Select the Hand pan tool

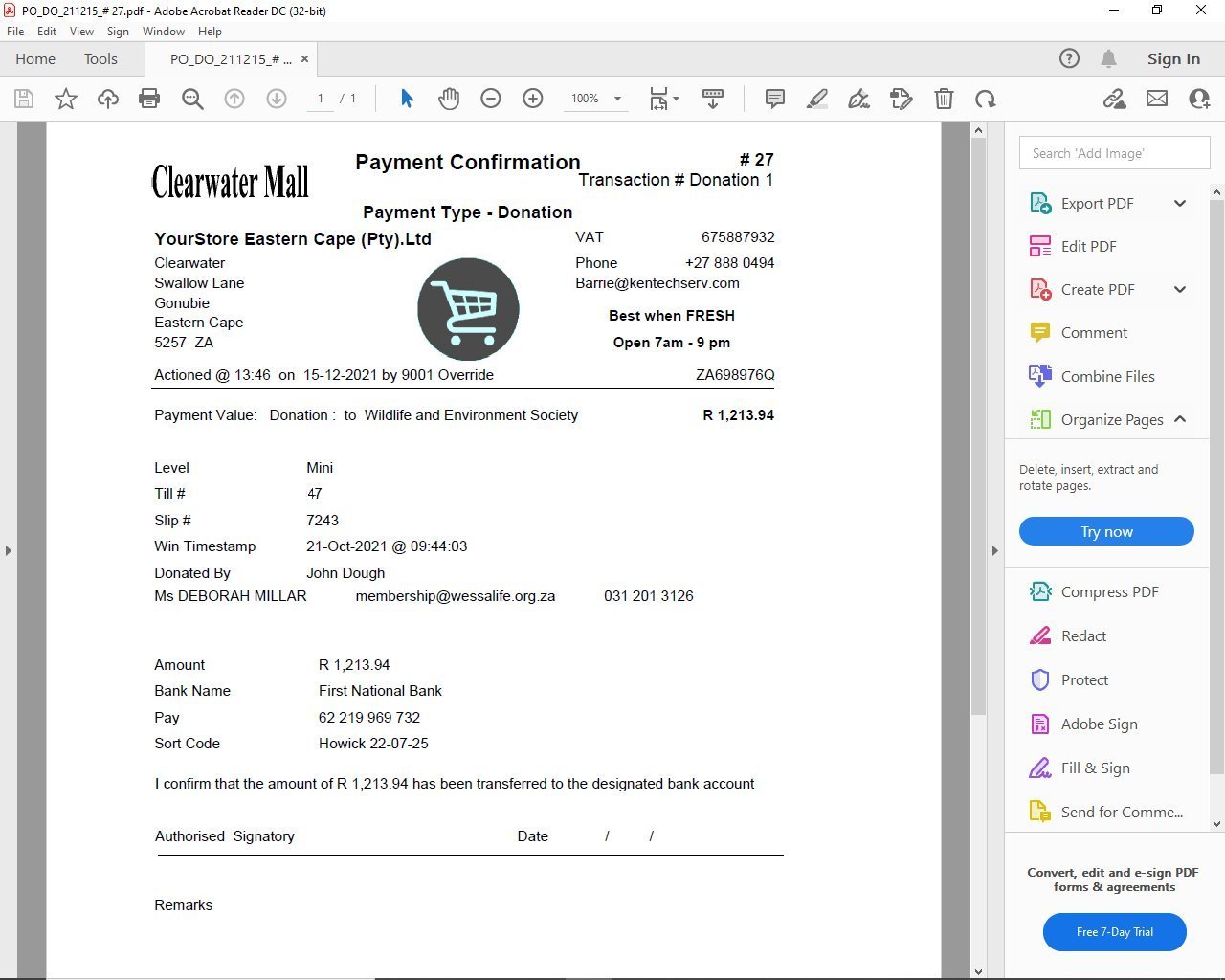449,99
